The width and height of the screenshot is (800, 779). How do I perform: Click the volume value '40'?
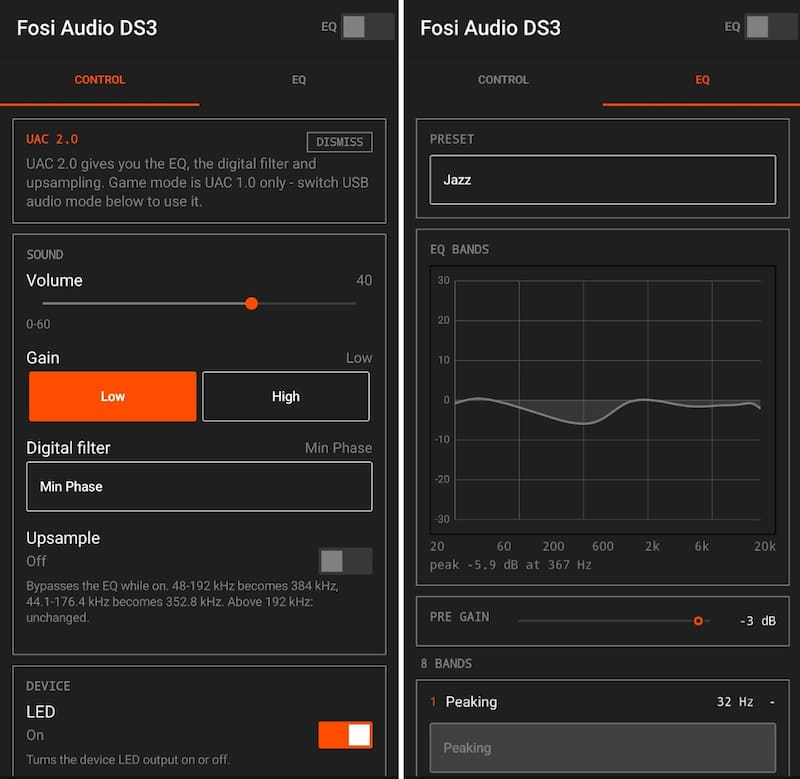(364, 280)
